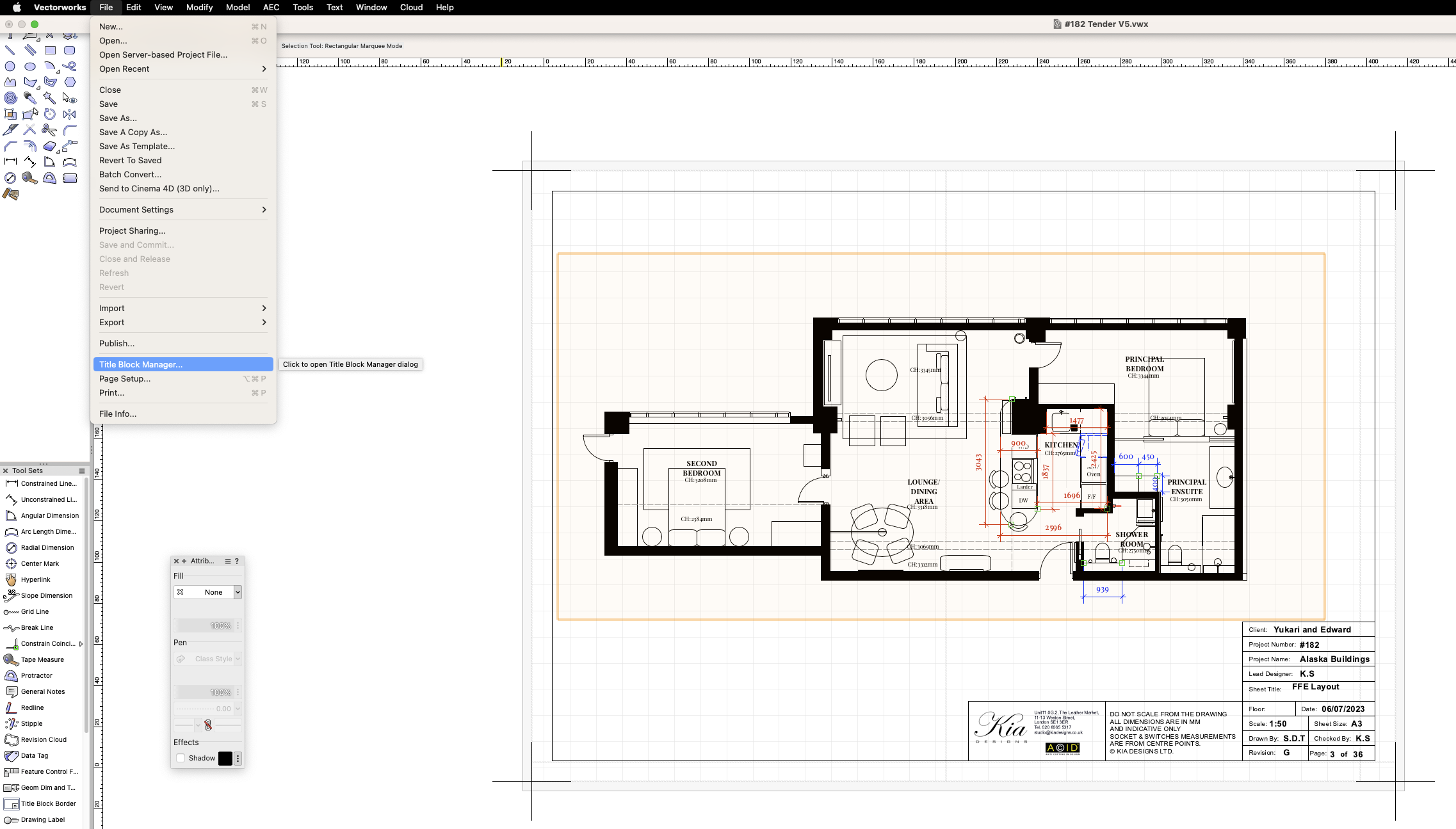Open the Tool Sets palette menu
Screen dimensions: 1456x829
pos(82,471)
